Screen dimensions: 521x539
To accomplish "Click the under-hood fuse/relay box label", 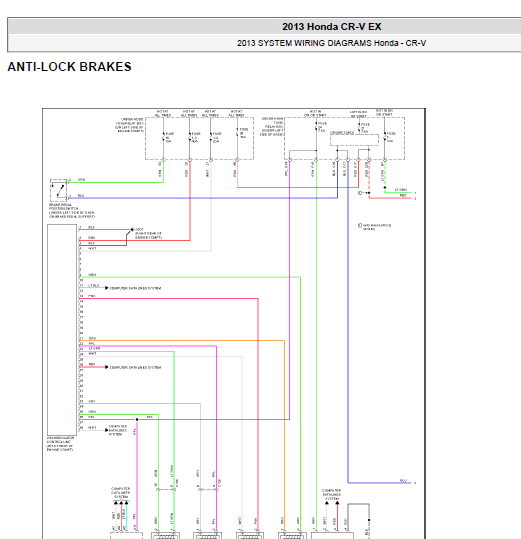I will [x=130, y=125].
